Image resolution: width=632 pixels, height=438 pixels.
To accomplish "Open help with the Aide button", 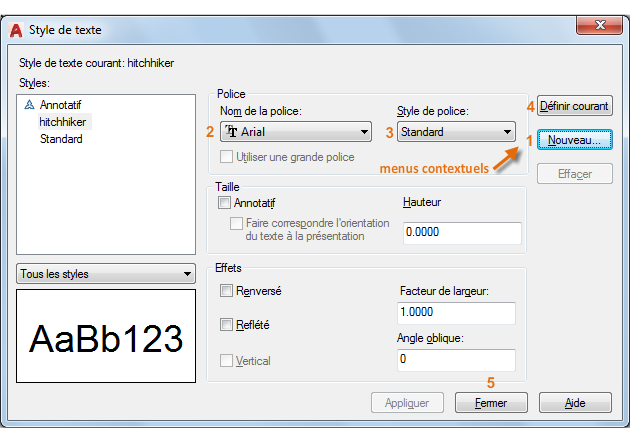I will (574, 402).
